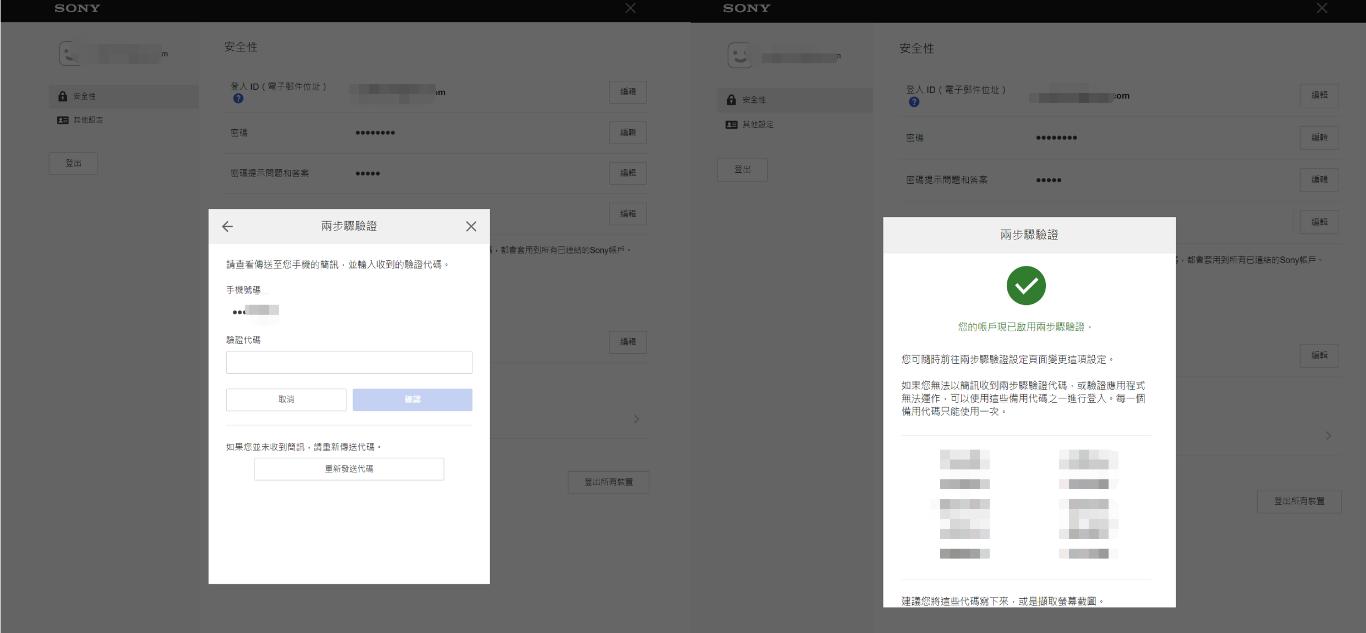Expand the chevron arrow in the left security panel
The width and height of the screenshot is (1366, 633).
point(636,419)
